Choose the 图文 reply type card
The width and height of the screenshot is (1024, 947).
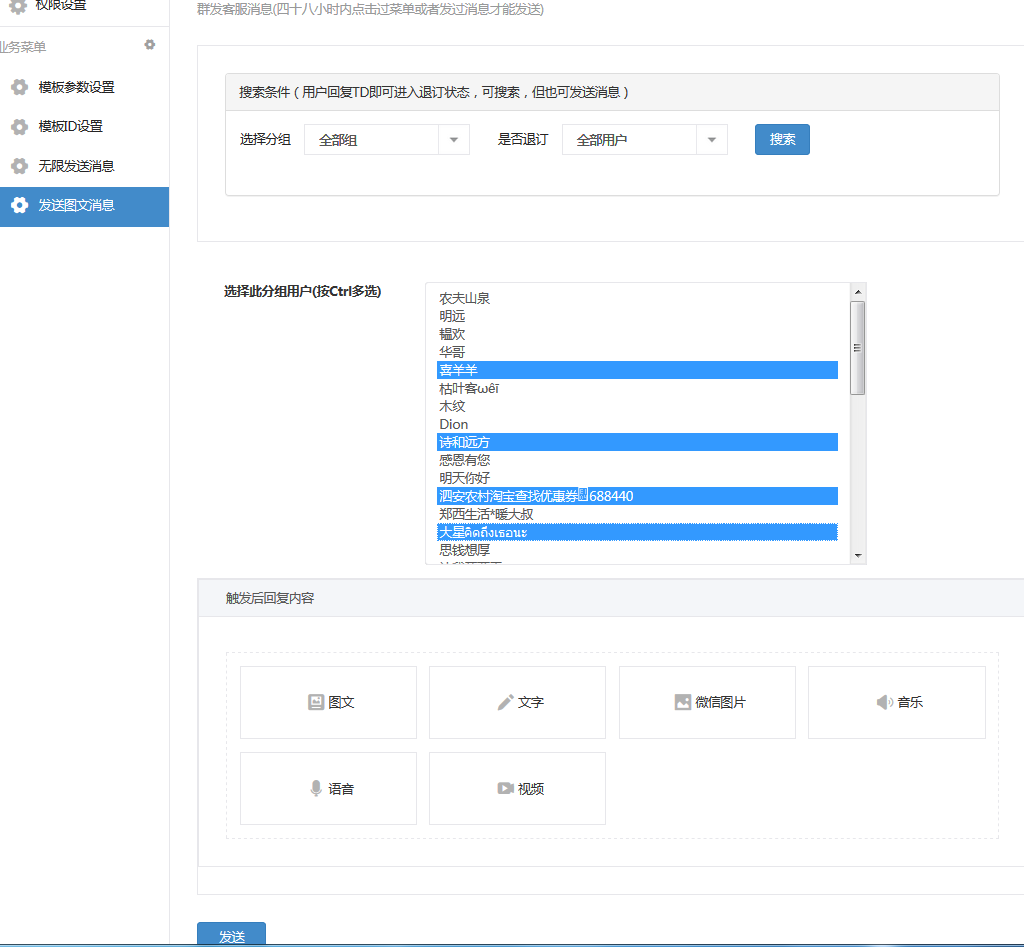(x=328, y=702)
